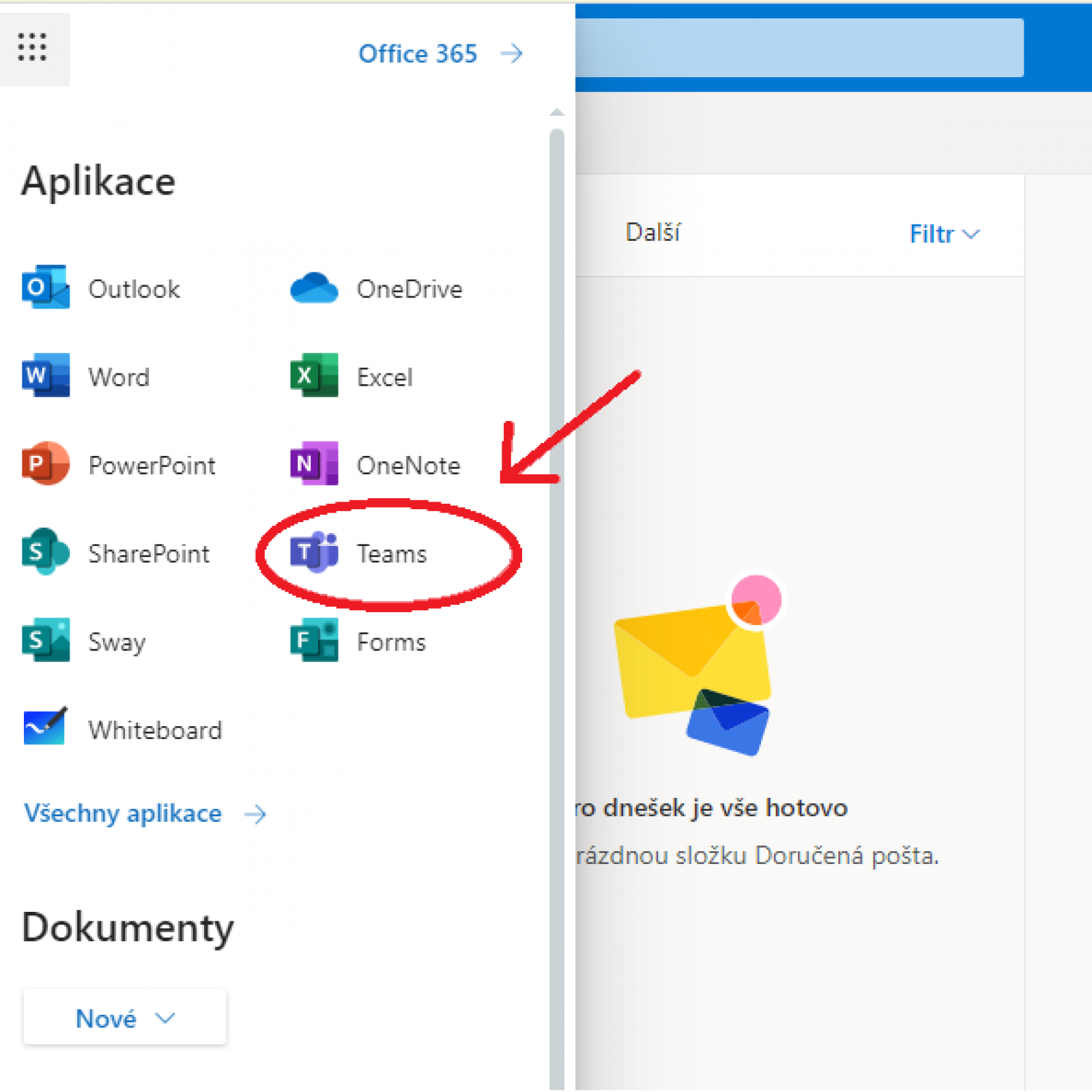Open the SharePoint icon
The height and width of the screenshot is (1092, 1092).
point(46,551)
